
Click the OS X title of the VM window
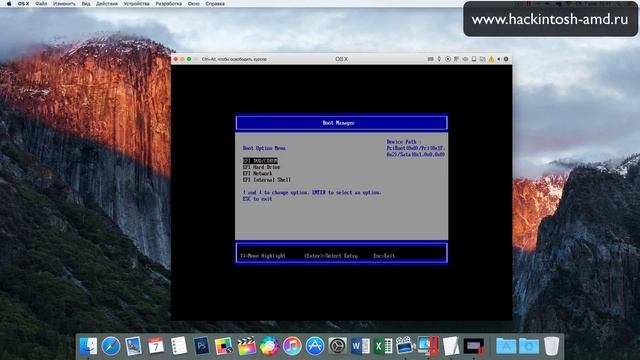(x=342, y=59)
